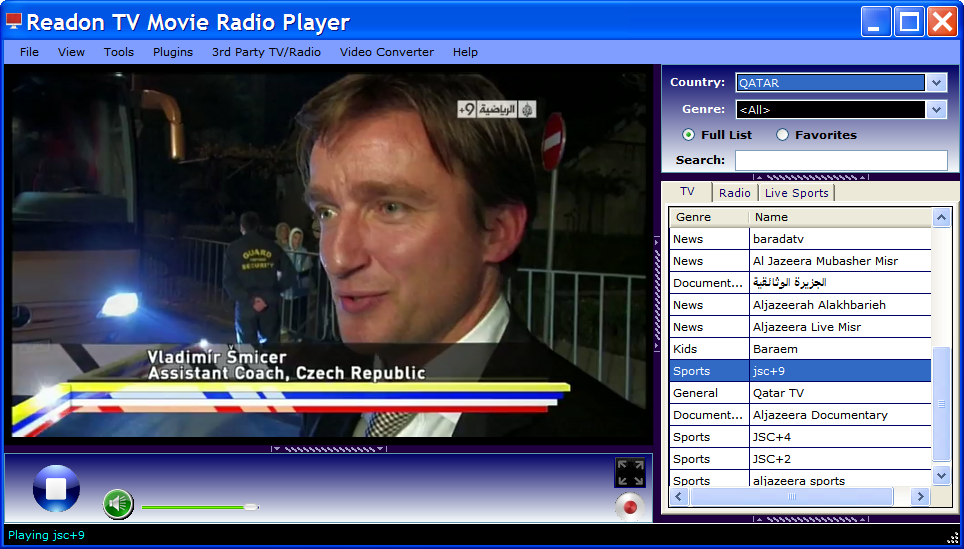Switch to the Live Sports tab
The height and width of the screenshot is (549, 964).
pos(796,193)
